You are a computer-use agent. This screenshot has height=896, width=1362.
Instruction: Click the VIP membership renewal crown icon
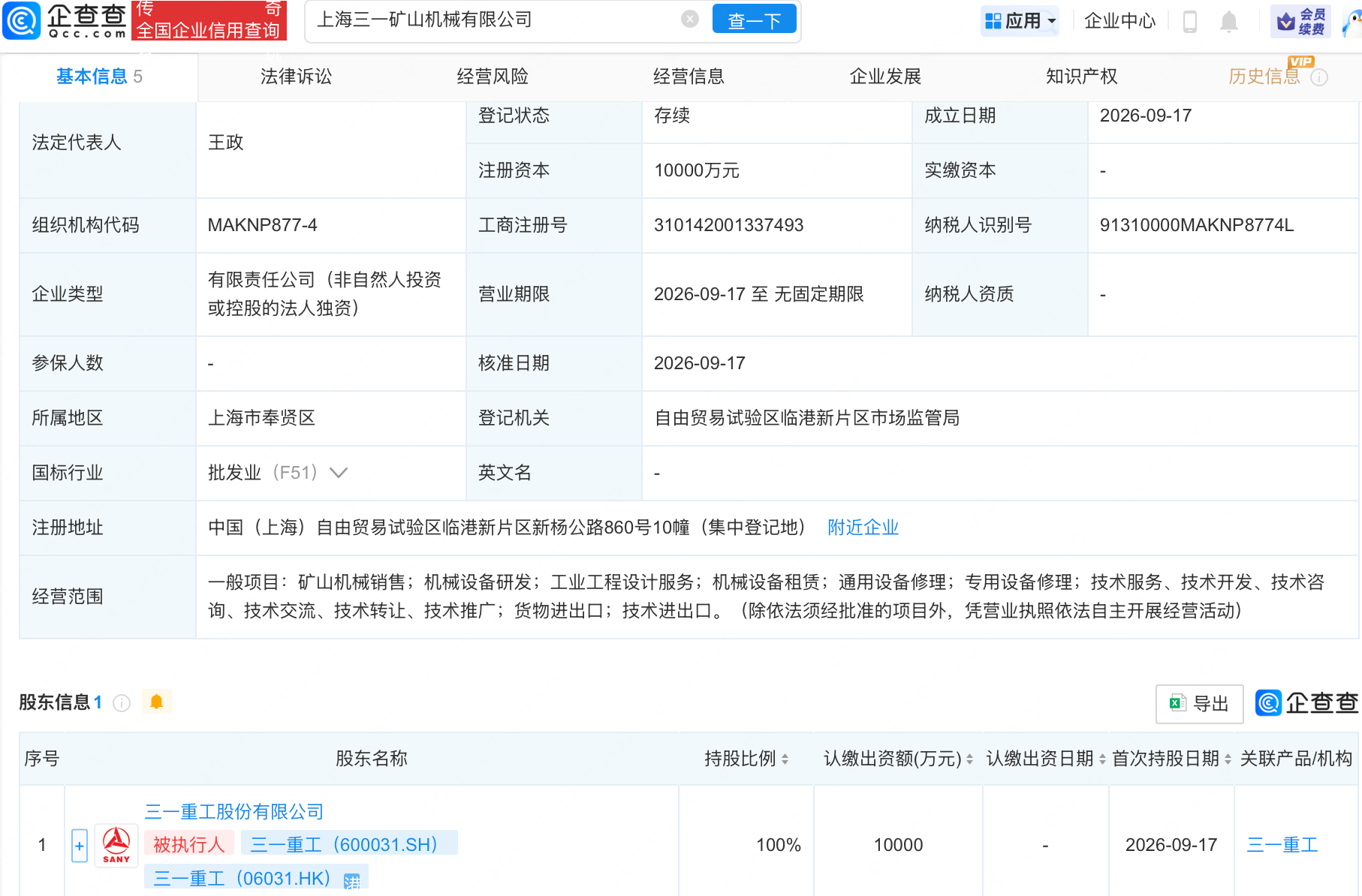pyautogui.click(x=1300, y=21)
